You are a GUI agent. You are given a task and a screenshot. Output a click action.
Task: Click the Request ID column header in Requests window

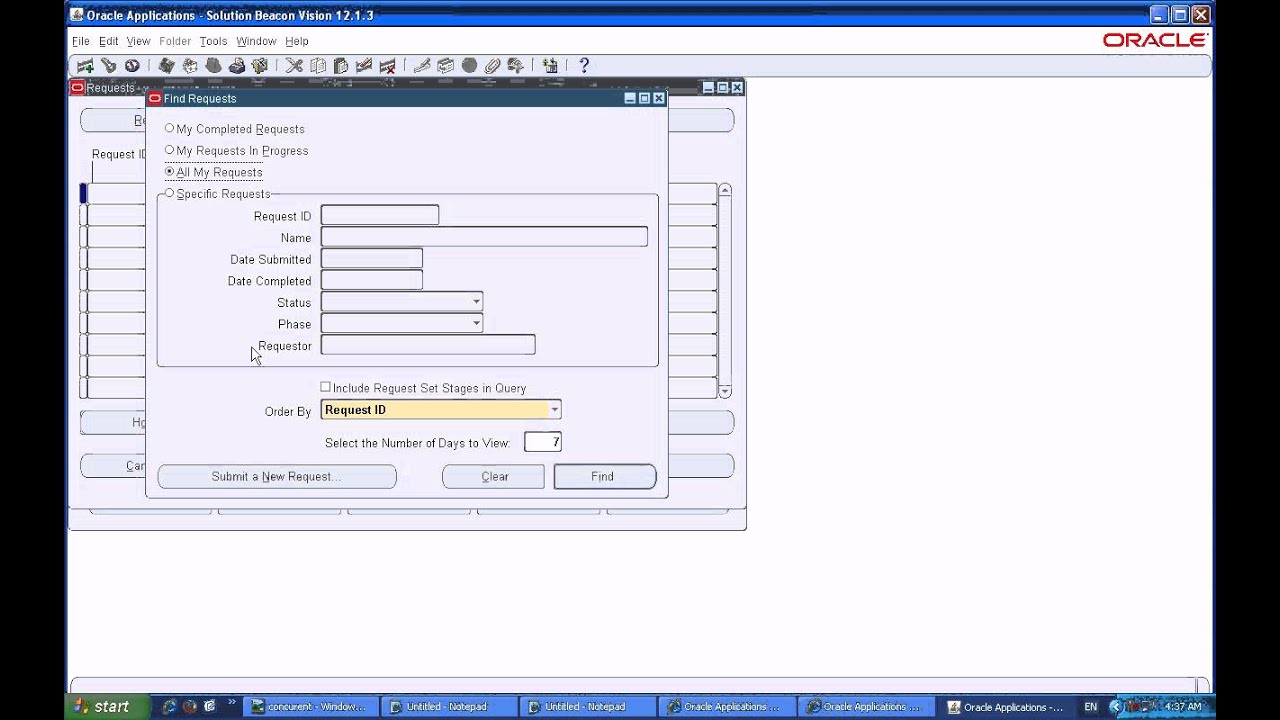point(119,154)
